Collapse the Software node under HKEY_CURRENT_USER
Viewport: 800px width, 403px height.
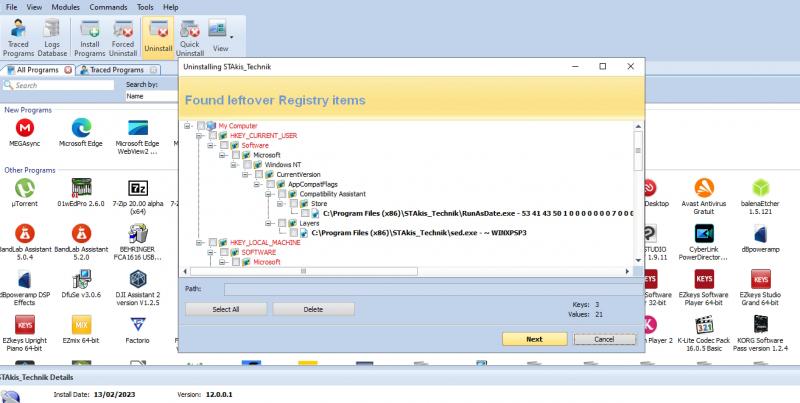click(x=210, y=145)
